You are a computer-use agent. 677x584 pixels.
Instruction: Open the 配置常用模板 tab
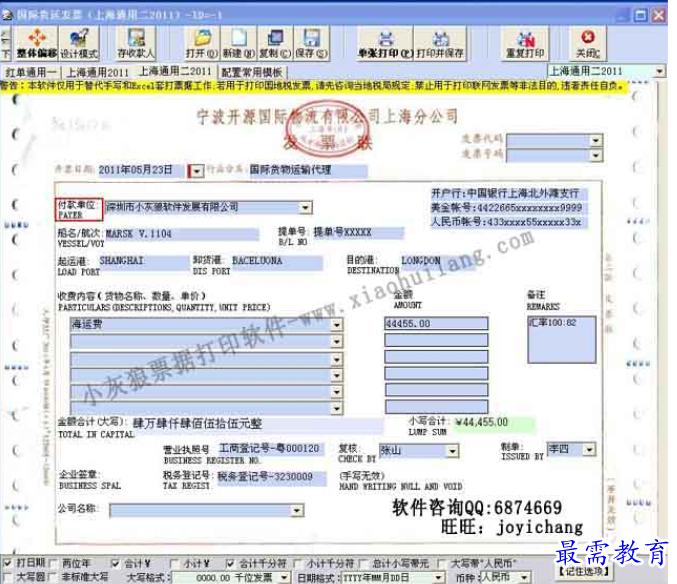[x=253, y=73]
